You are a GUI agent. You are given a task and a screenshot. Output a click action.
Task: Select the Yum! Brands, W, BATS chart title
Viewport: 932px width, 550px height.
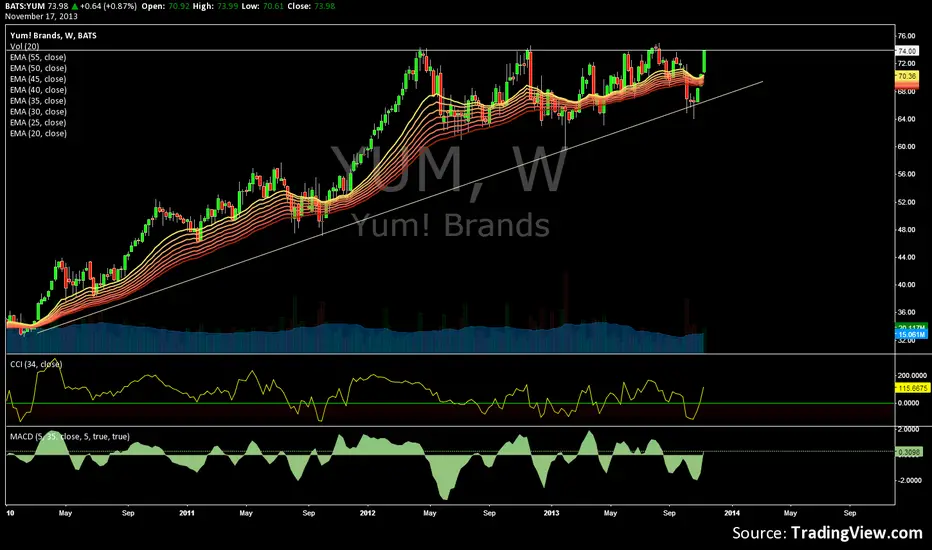[53, 36]
